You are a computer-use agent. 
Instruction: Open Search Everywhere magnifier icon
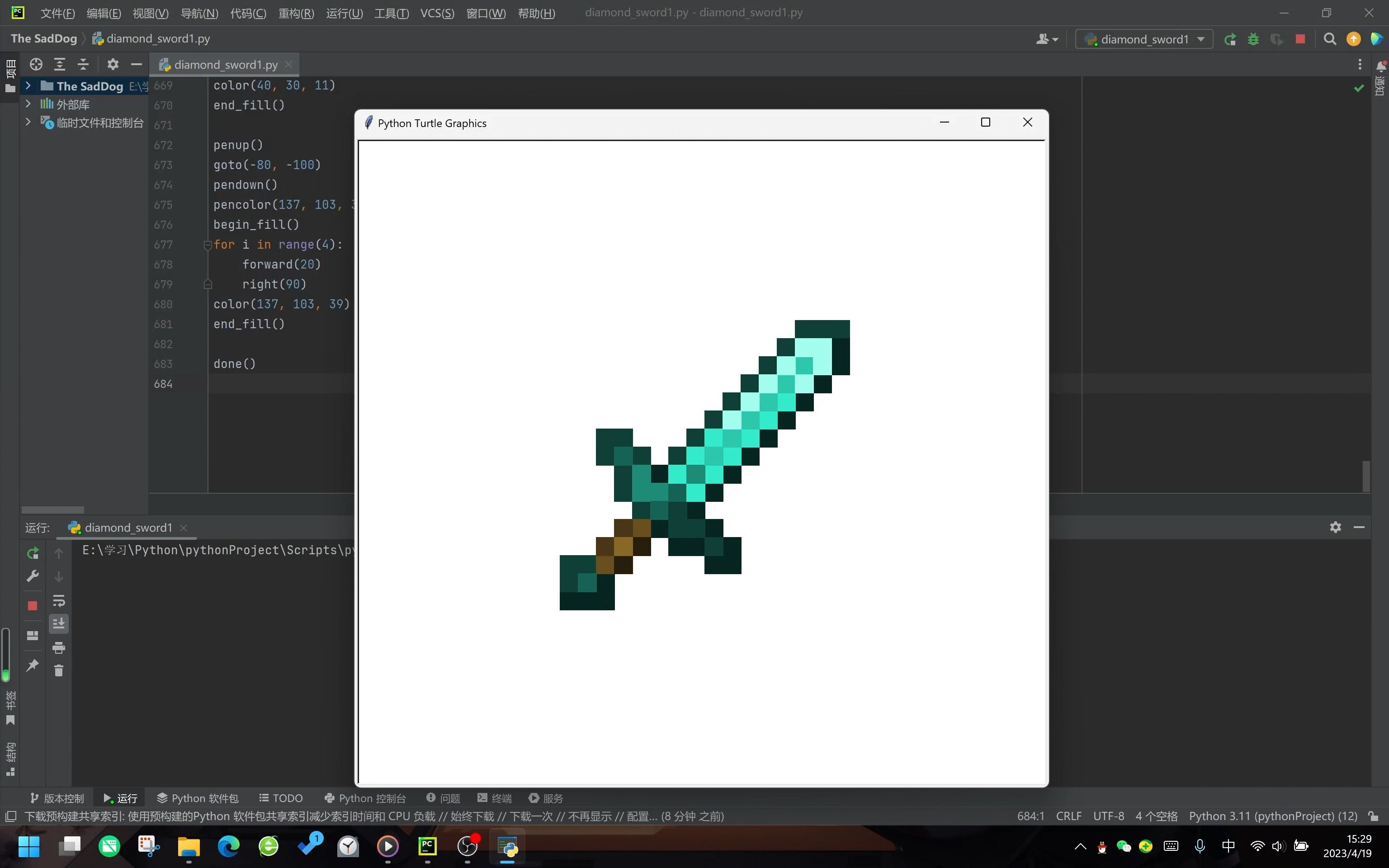coord(1330,39)
